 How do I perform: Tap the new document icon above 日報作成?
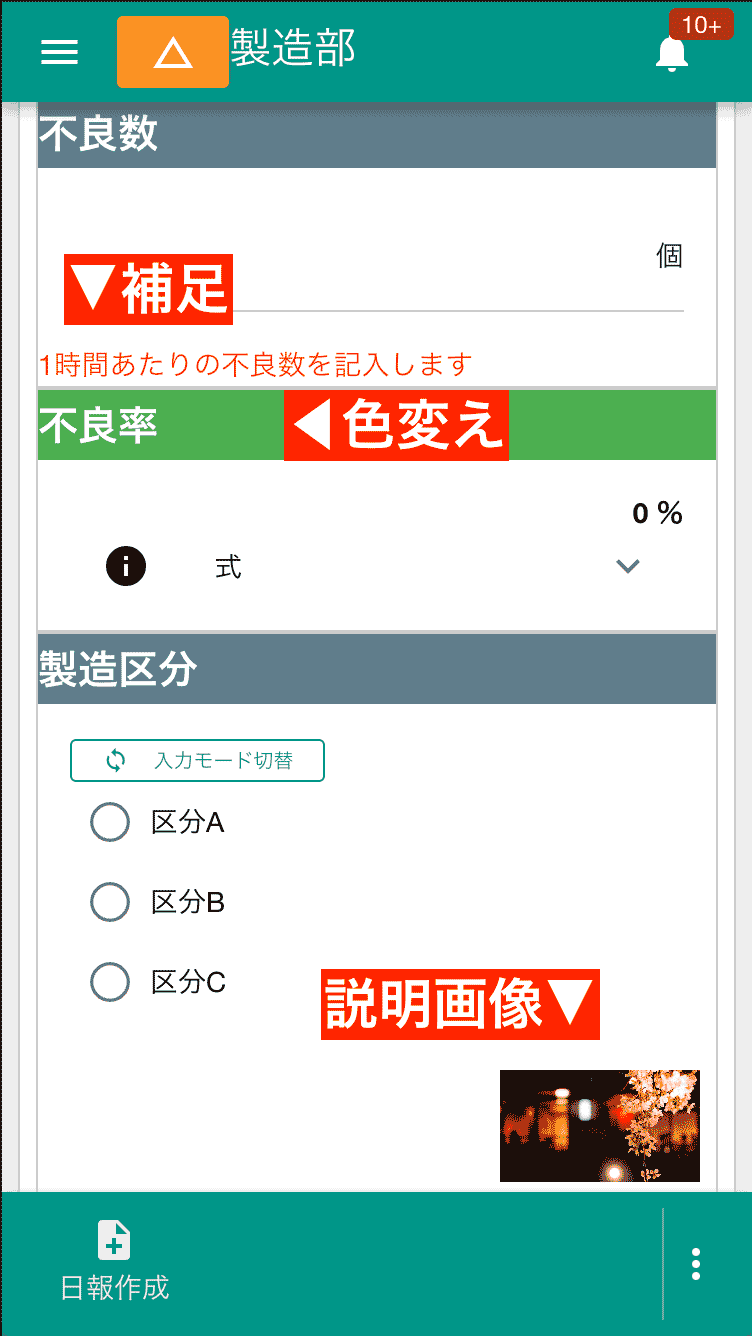pos(113,1240)
